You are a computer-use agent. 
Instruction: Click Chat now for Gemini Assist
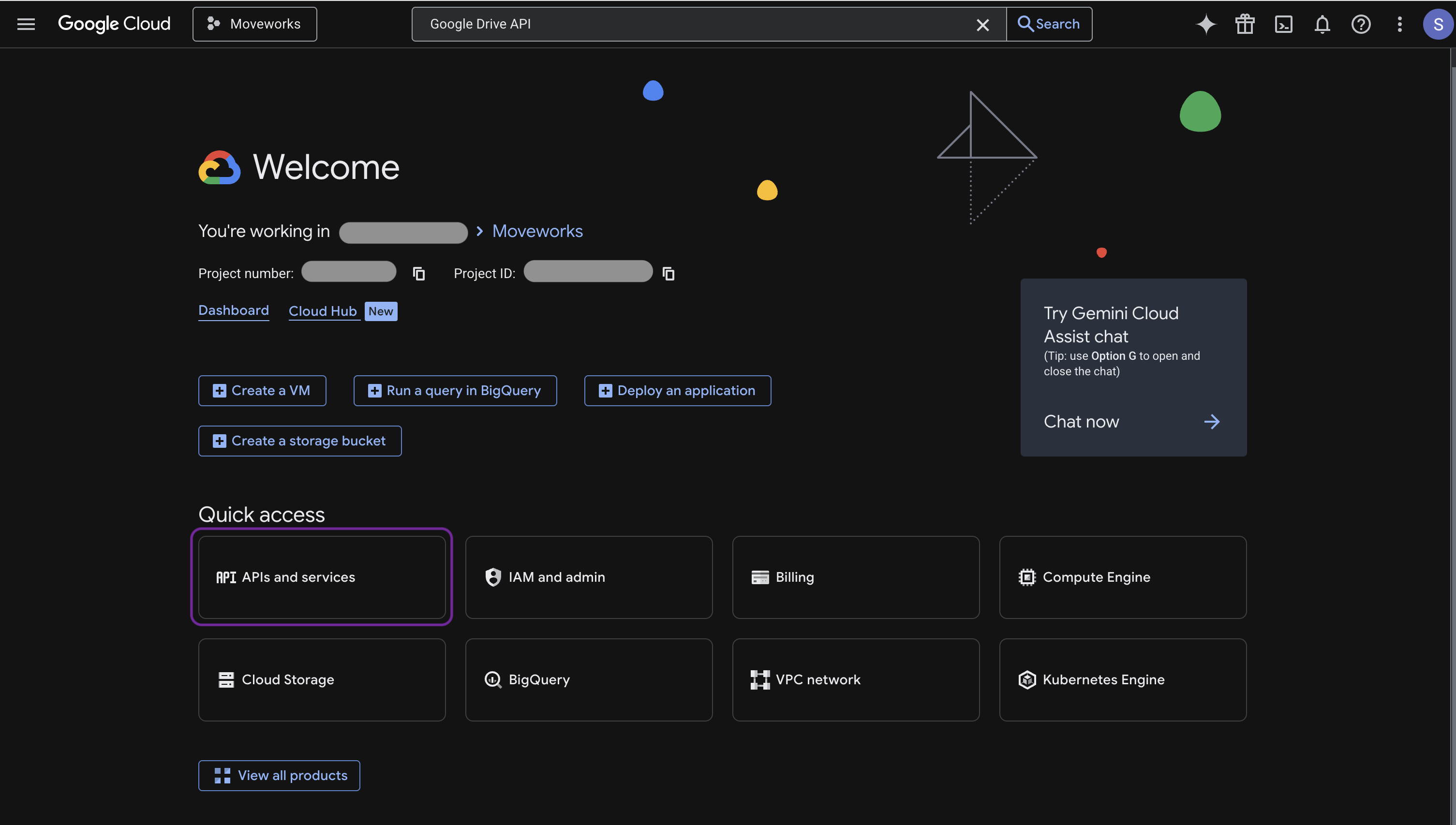pos(1132,422)
